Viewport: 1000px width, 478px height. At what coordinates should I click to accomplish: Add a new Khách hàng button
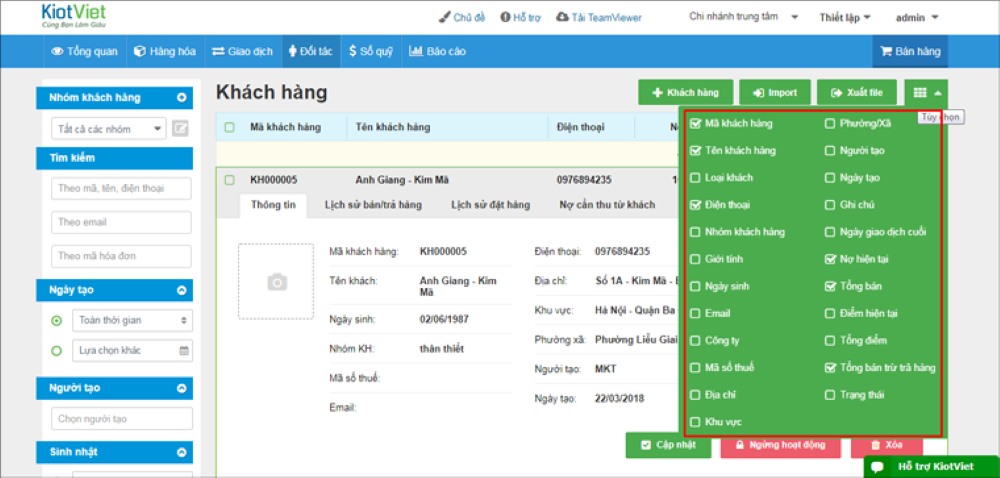(x=686, y=92)
